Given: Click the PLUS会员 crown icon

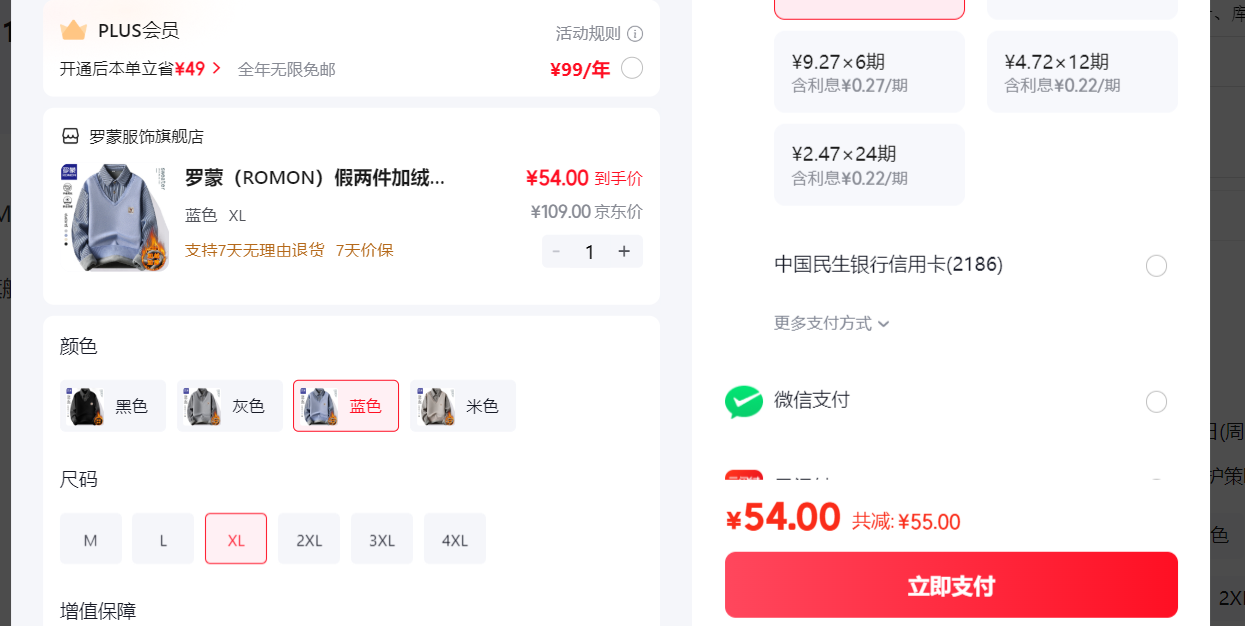Looking at the screenshot, I should tap(73, 30).
